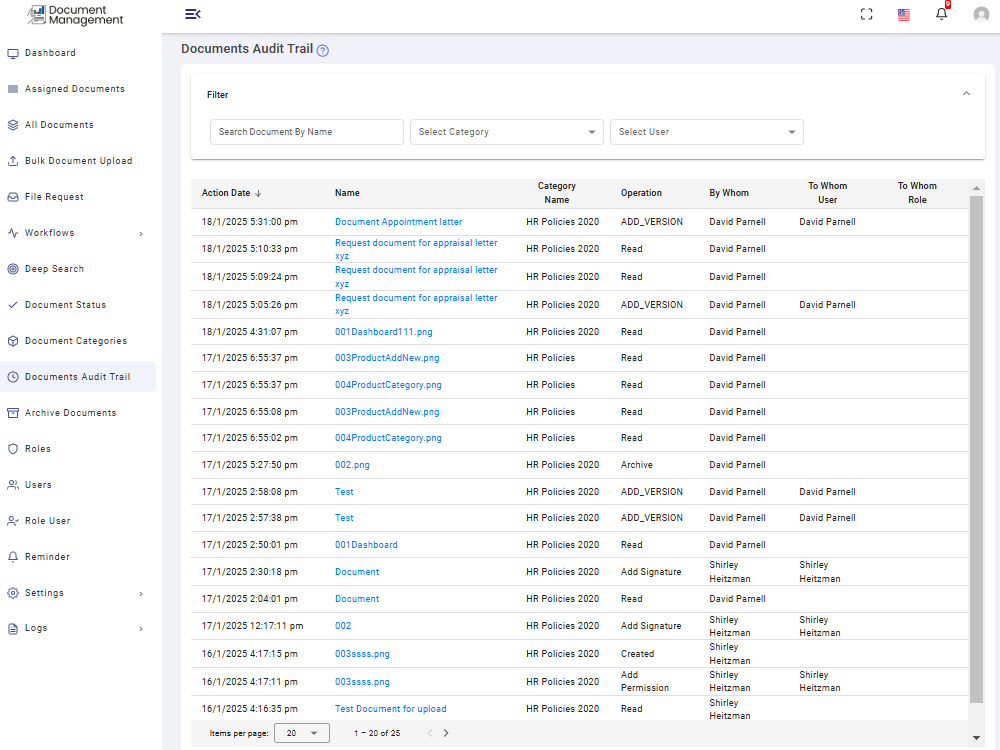Screen dimensions: 1000x750
Task: Click the Reminder bell icon in sidebar
Action: click(13, 557)
